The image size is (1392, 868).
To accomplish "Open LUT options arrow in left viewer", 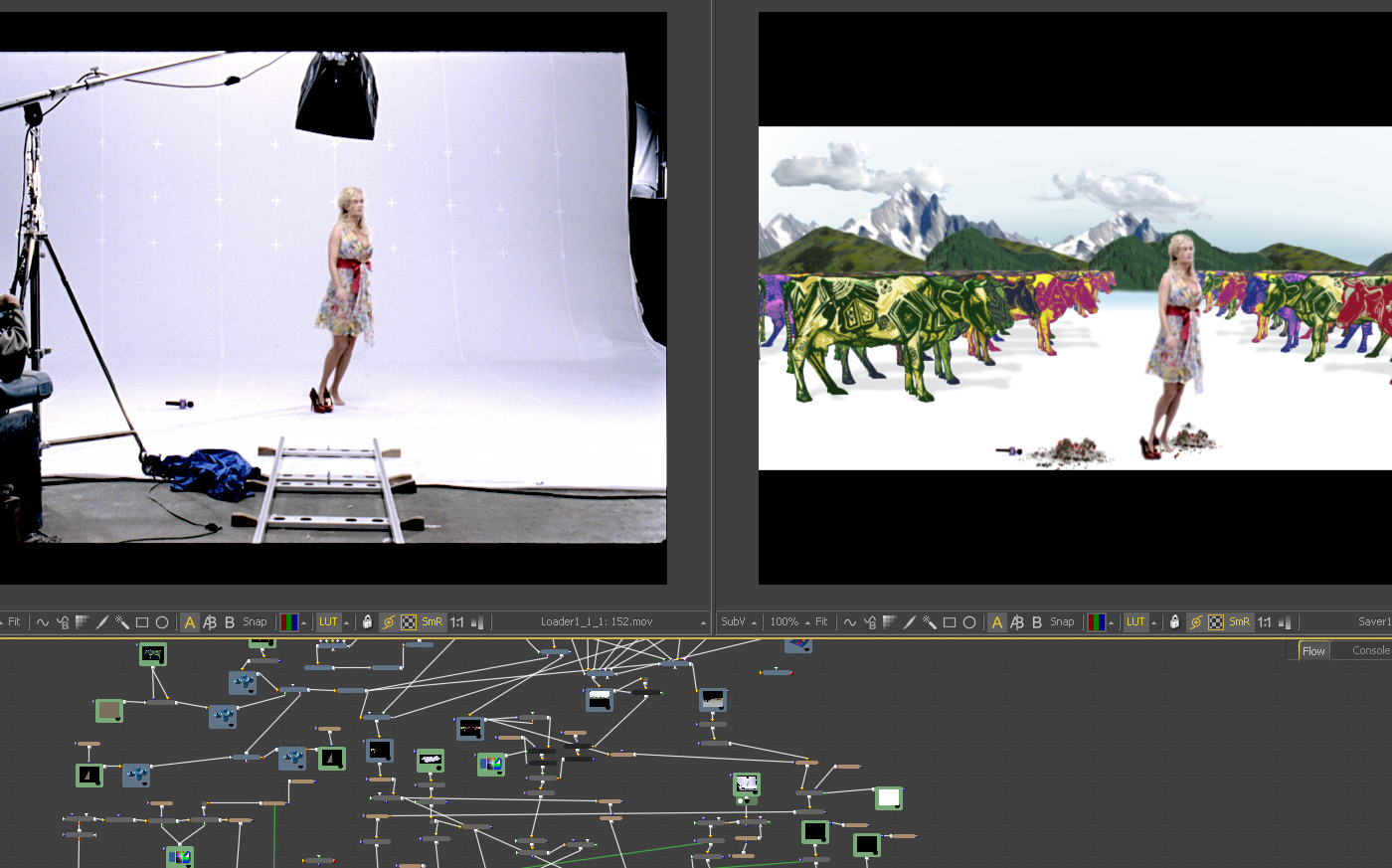I will click(347, 623).
